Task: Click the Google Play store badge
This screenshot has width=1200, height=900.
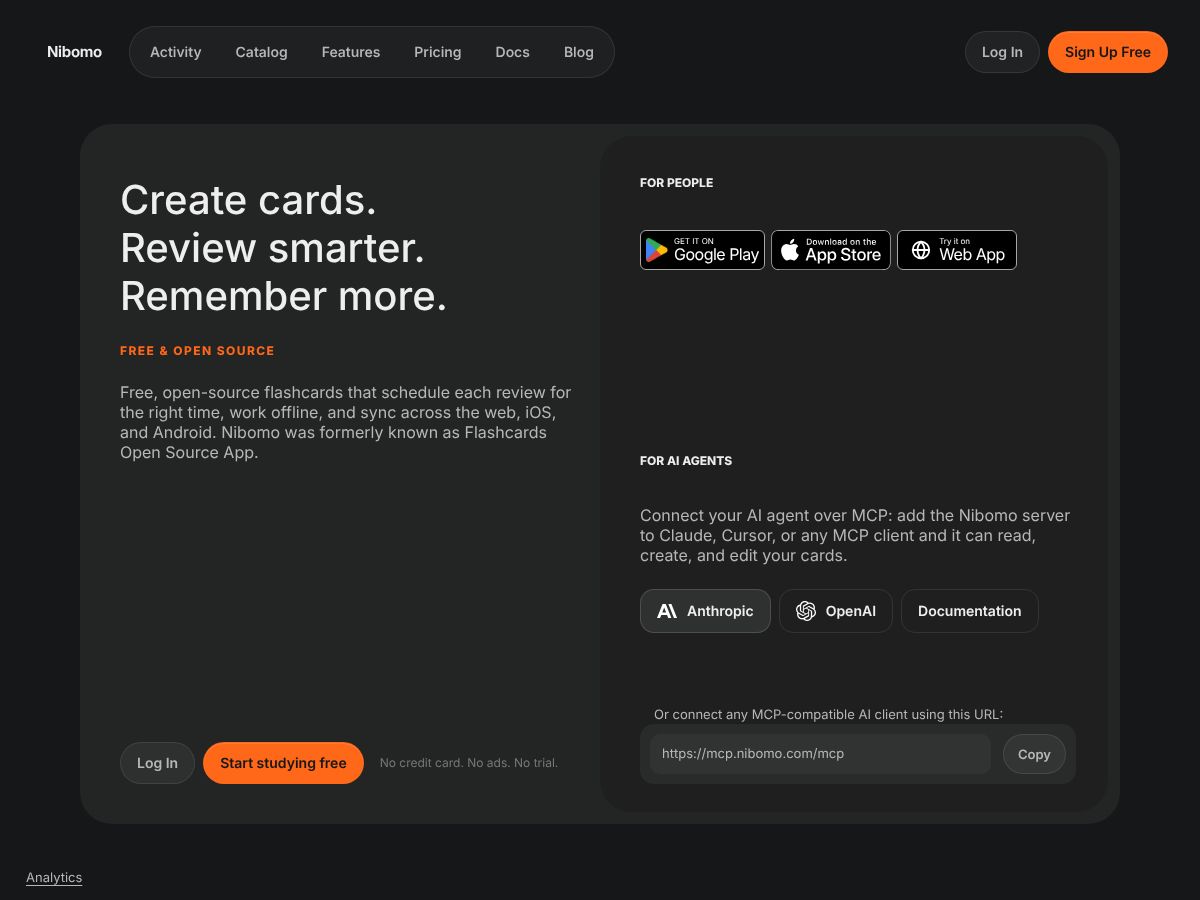Action: click(x=702, y=250)
